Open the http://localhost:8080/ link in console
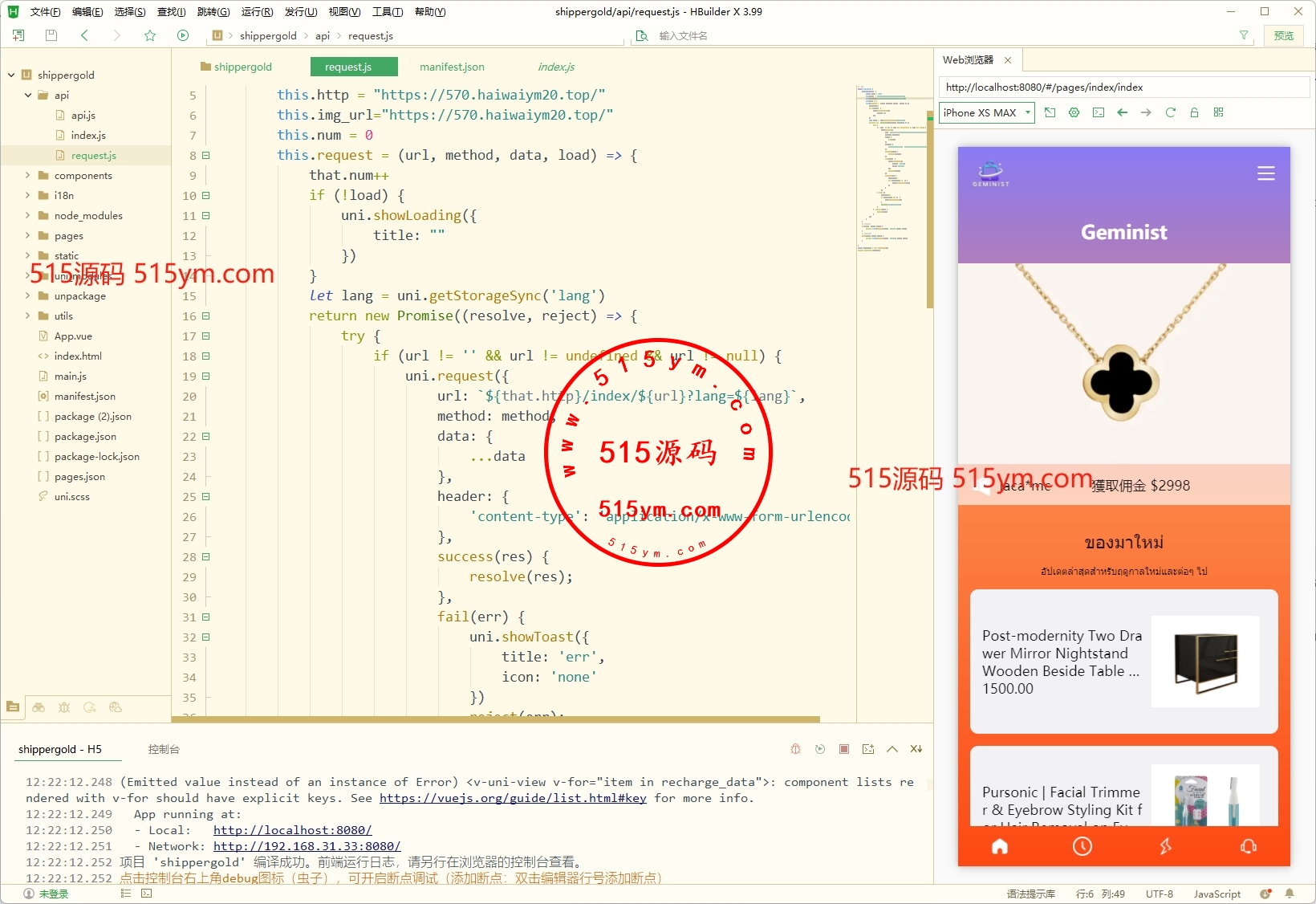Image resolution: width=1316 pixels, height=904 pixels. pos(292,830)
